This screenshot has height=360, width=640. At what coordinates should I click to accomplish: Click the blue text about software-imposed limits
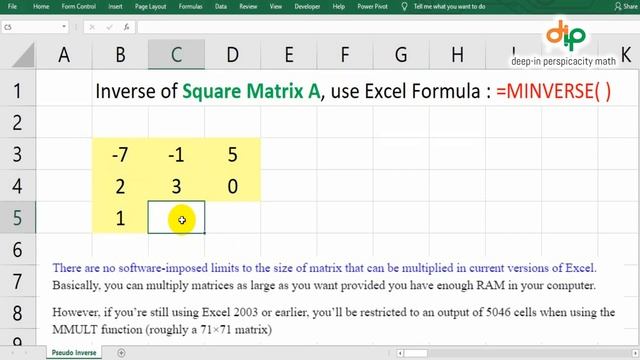click(x=324, y=268)
